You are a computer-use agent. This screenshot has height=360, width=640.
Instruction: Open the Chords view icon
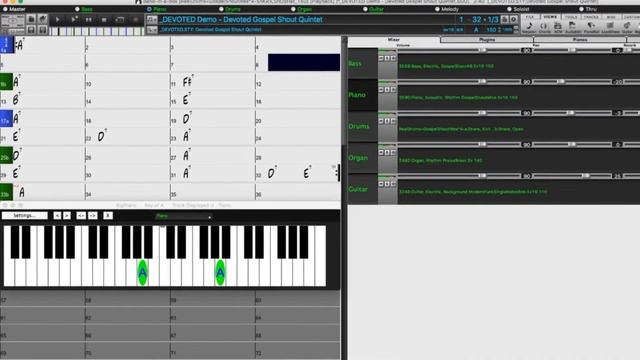pos(544,27)
